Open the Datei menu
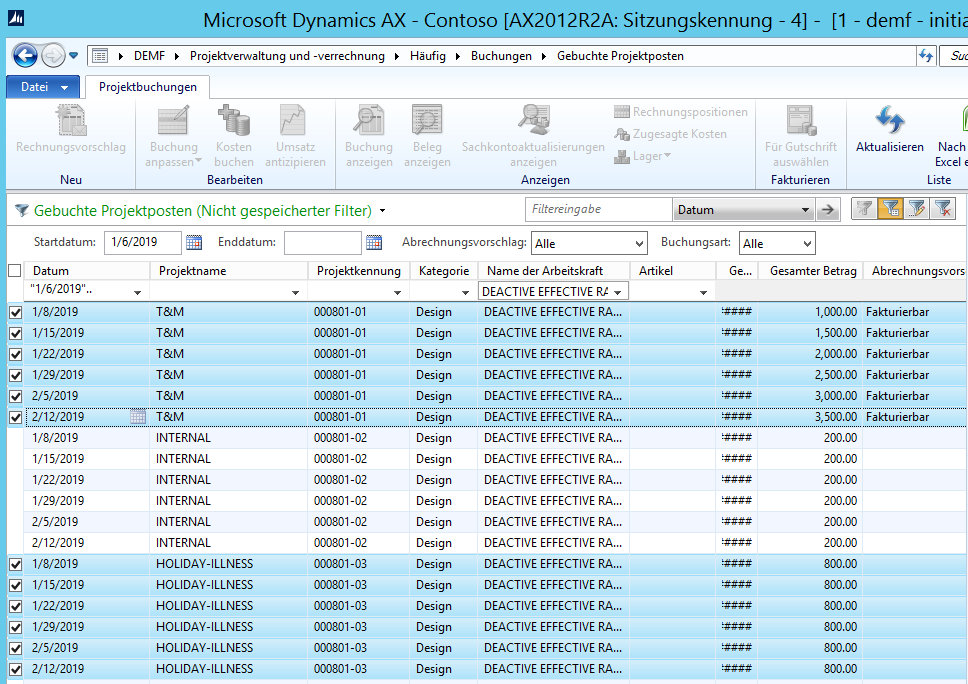Viewport: 968px width, 684px height. click(x=42, y=87)
